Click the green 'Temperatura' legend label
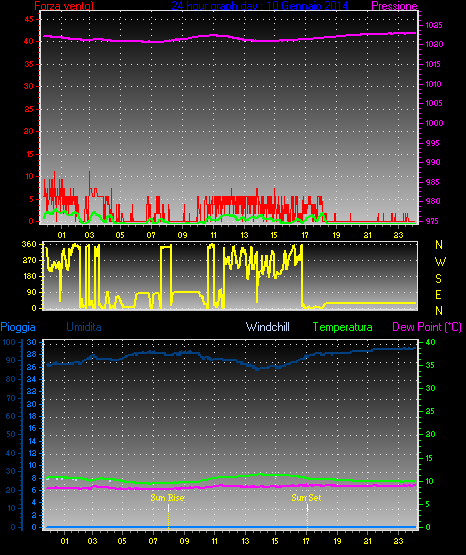 [x=343, y=327]
